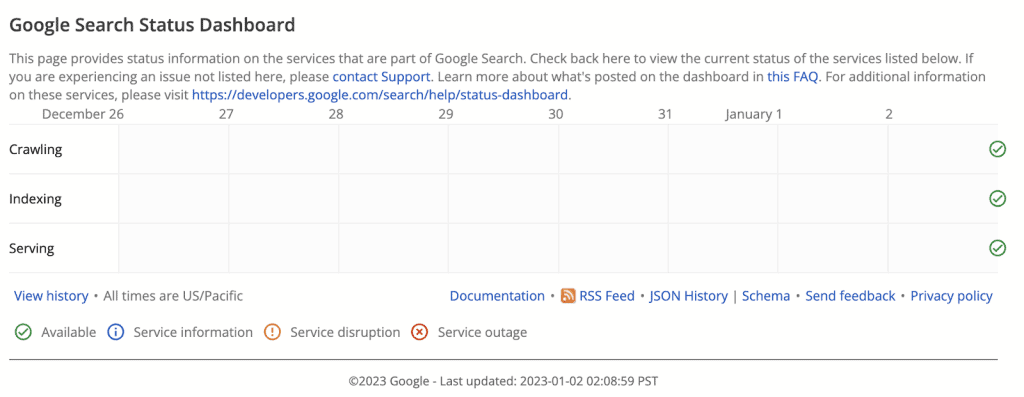Screen dimensions: 1024x397
Task: Click the blue Service information legend icon
Action: click(116, 332)
